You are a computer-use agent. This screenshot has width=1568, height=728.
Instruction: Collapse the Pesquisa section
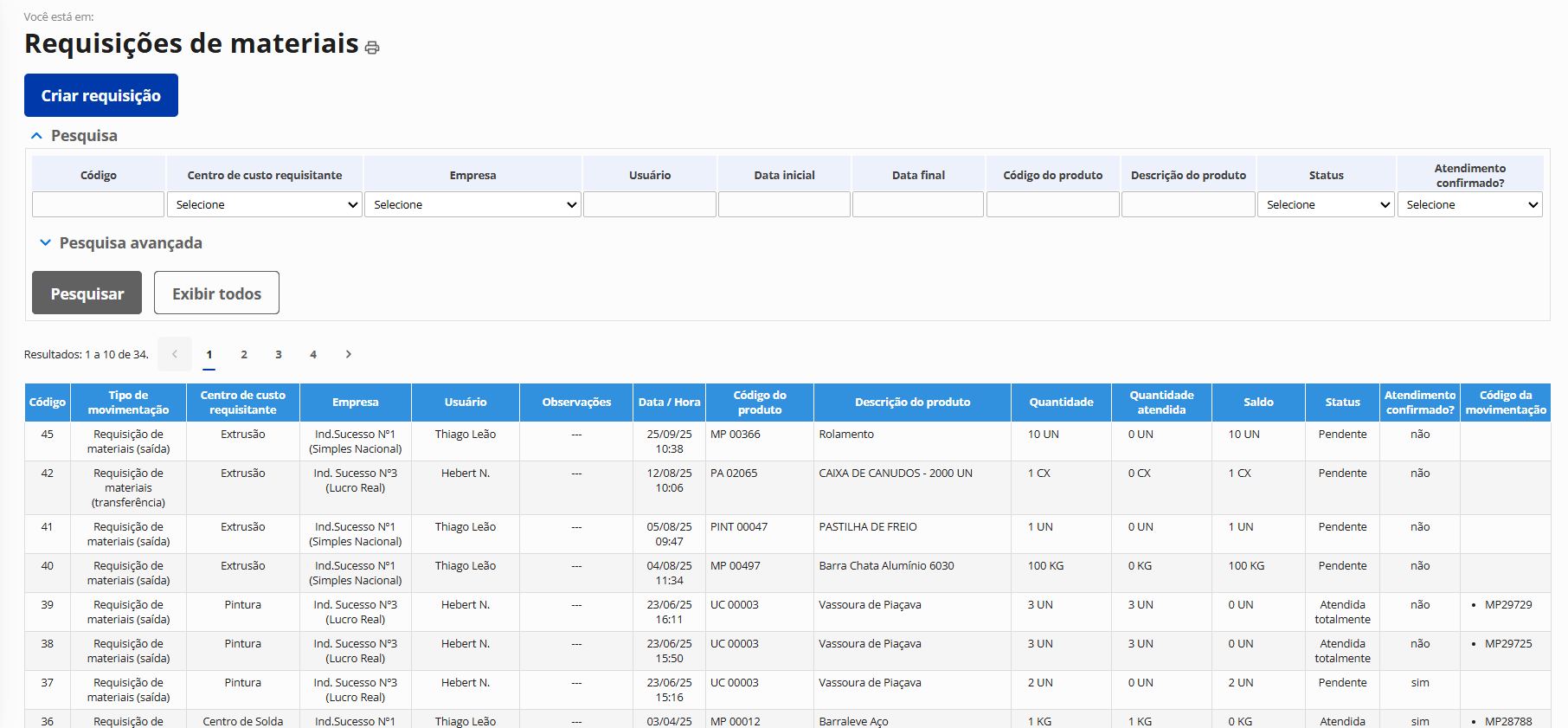pyautogui.click(x=36, y=136)
